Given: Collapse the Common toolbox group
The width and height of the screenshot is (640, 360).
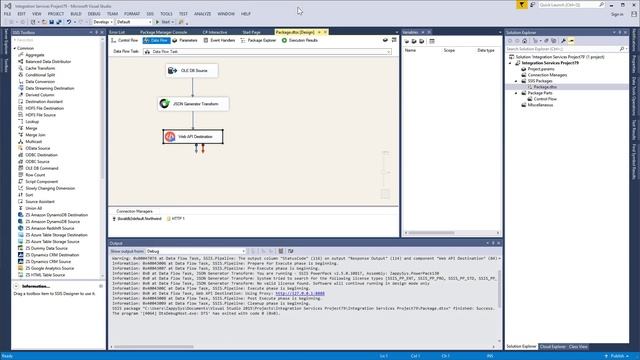Looking at the screenshot, I should click(15, 48).
